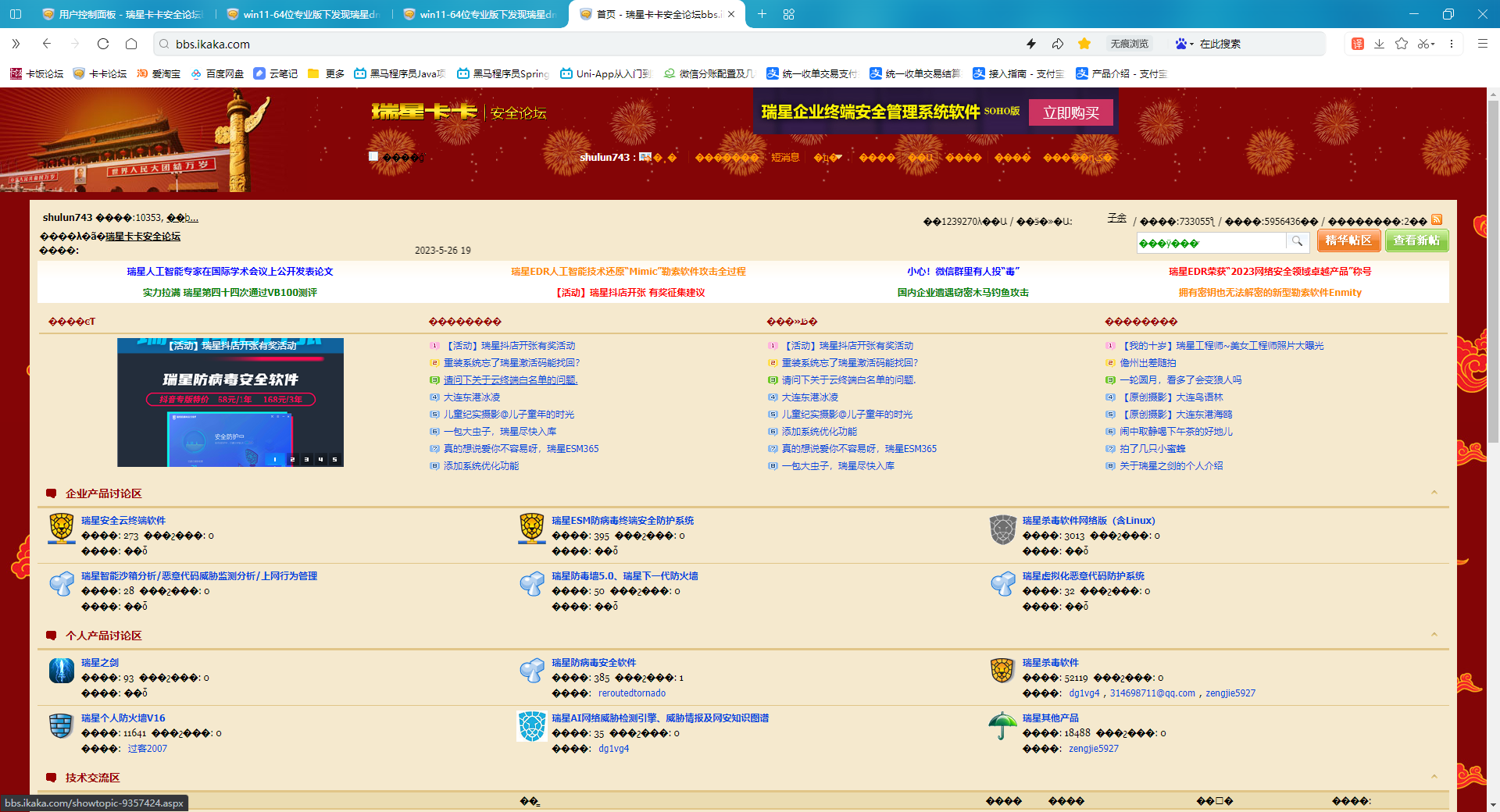Viewport: 1500px width, 812px height.
Task: Open the 短消息 menu item
Action: click(785, 157)
